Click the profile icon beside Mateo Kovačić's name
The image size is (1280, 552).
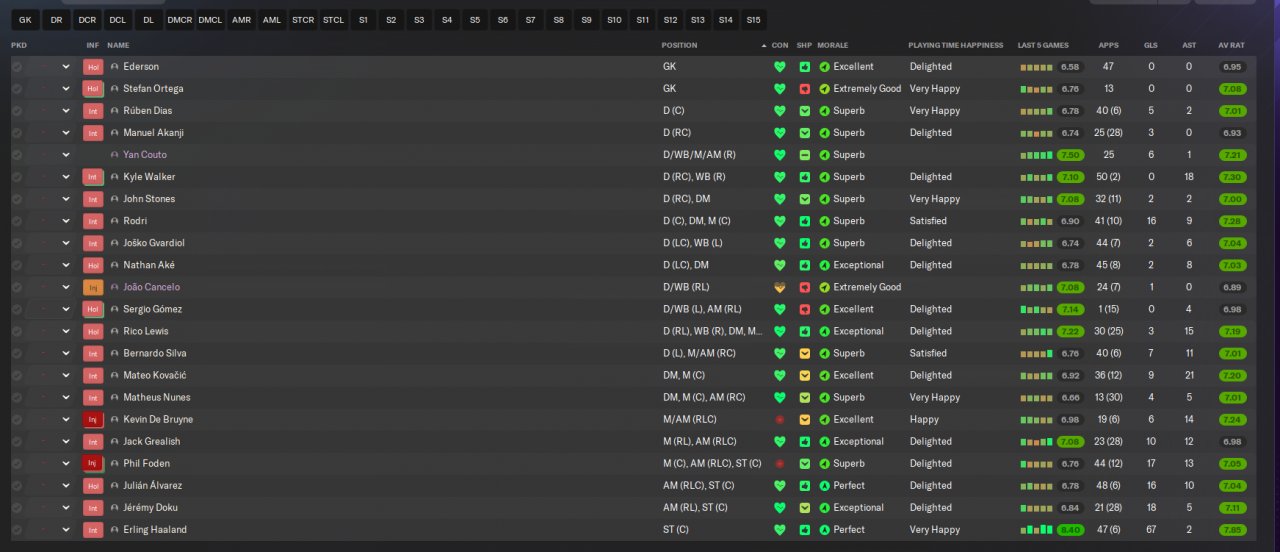[x=115, y=375]
